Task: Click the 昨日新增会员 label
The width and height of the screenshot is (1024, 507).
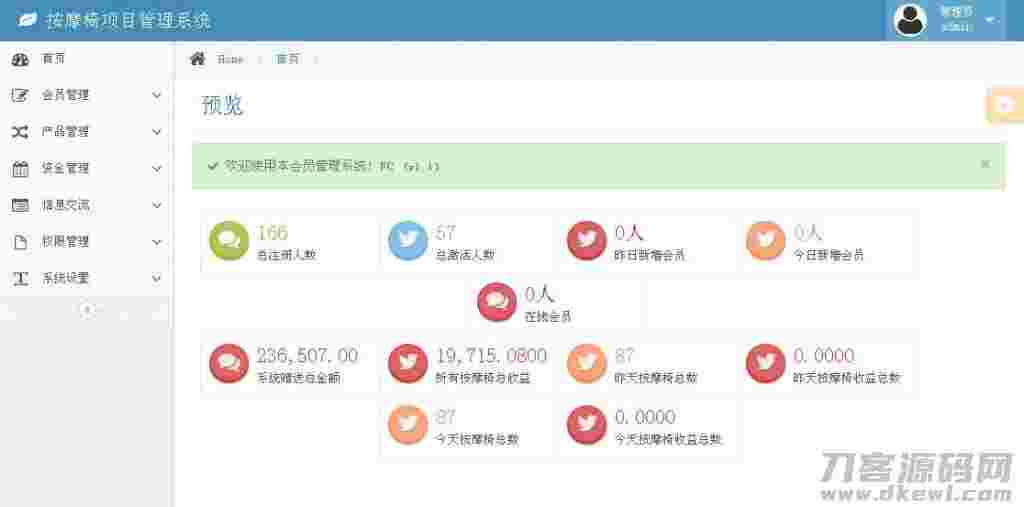Action: [650, 255]
